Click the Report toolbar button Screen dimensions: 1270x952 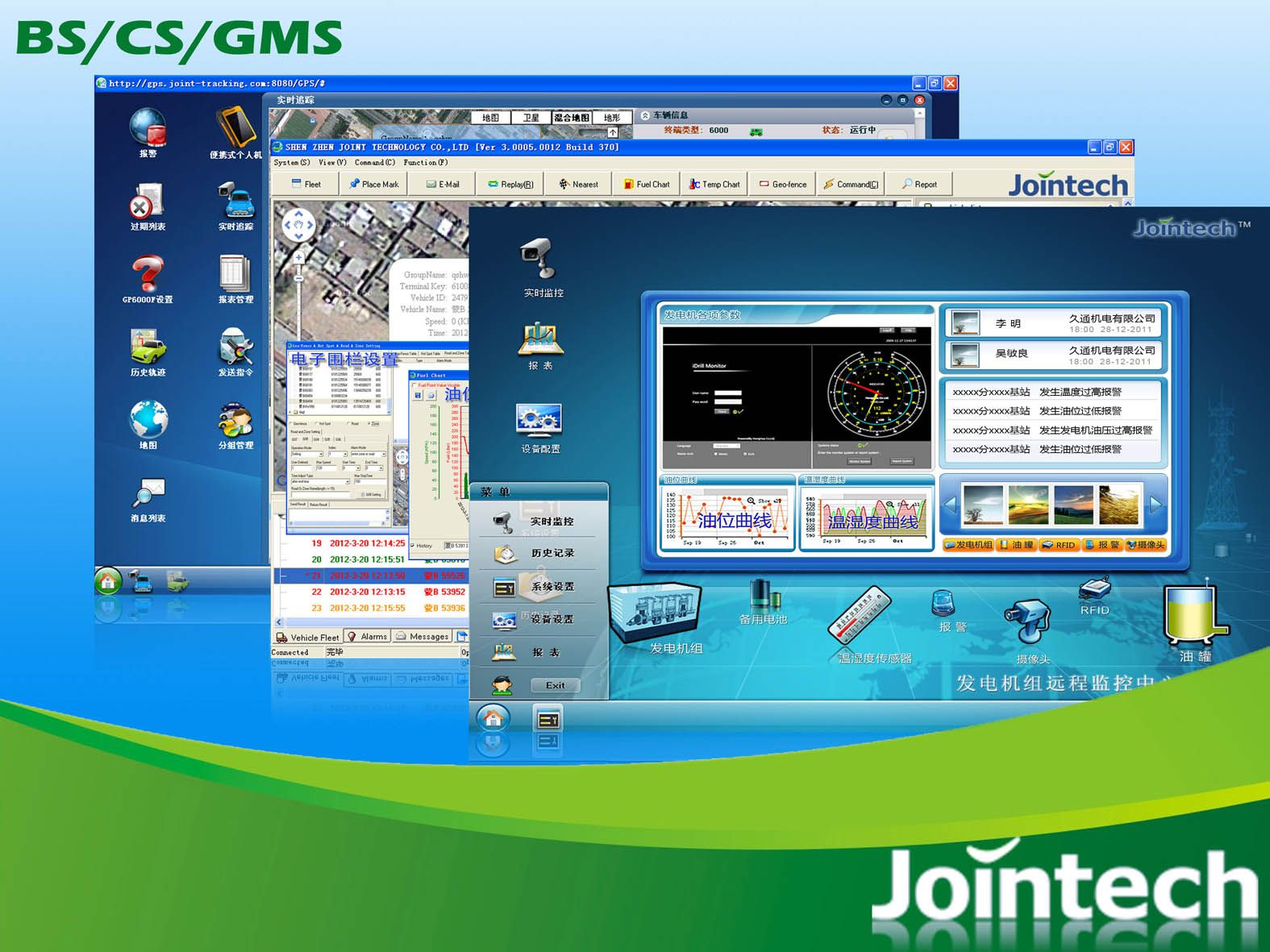pyautogui.click(x=918, y=184)
